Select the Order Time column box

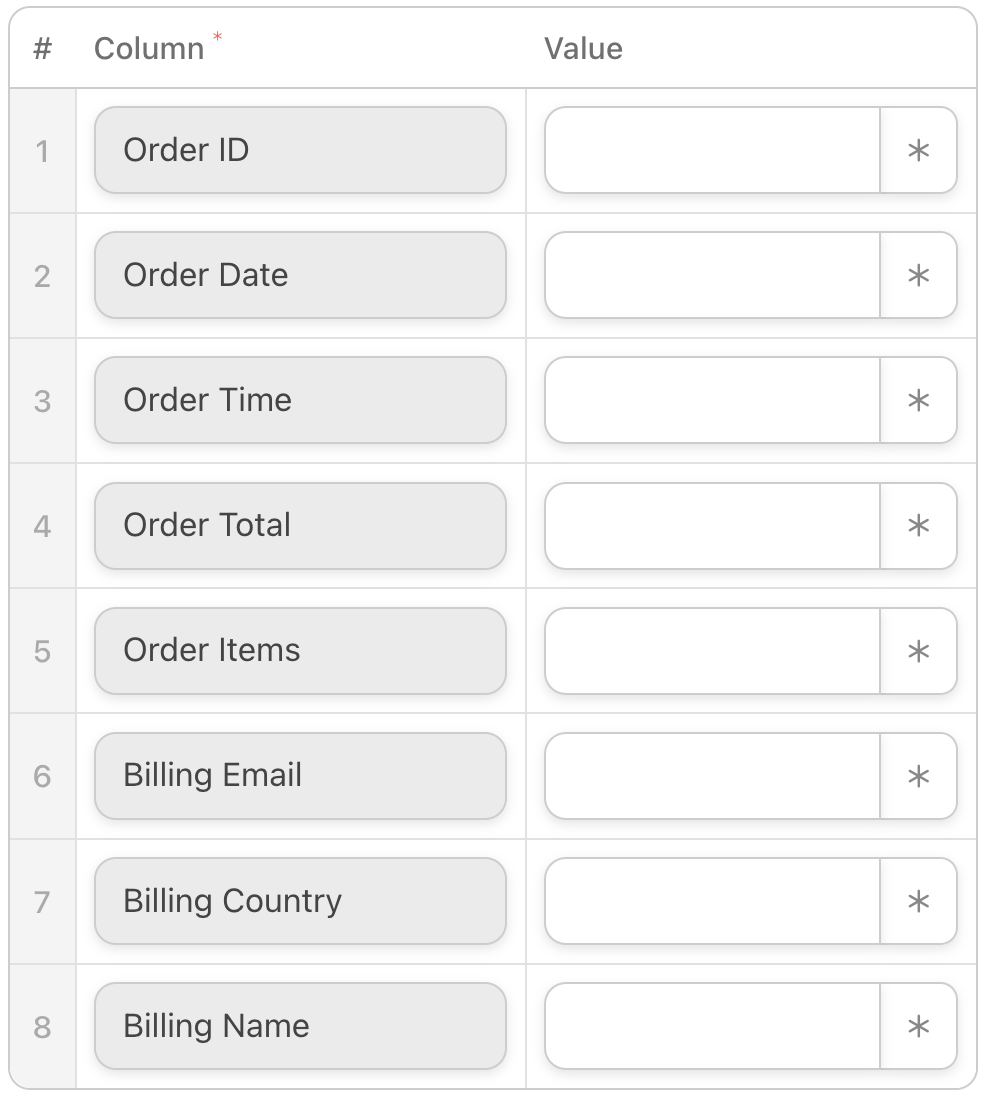pyautogui.click(x=300, y=401)
